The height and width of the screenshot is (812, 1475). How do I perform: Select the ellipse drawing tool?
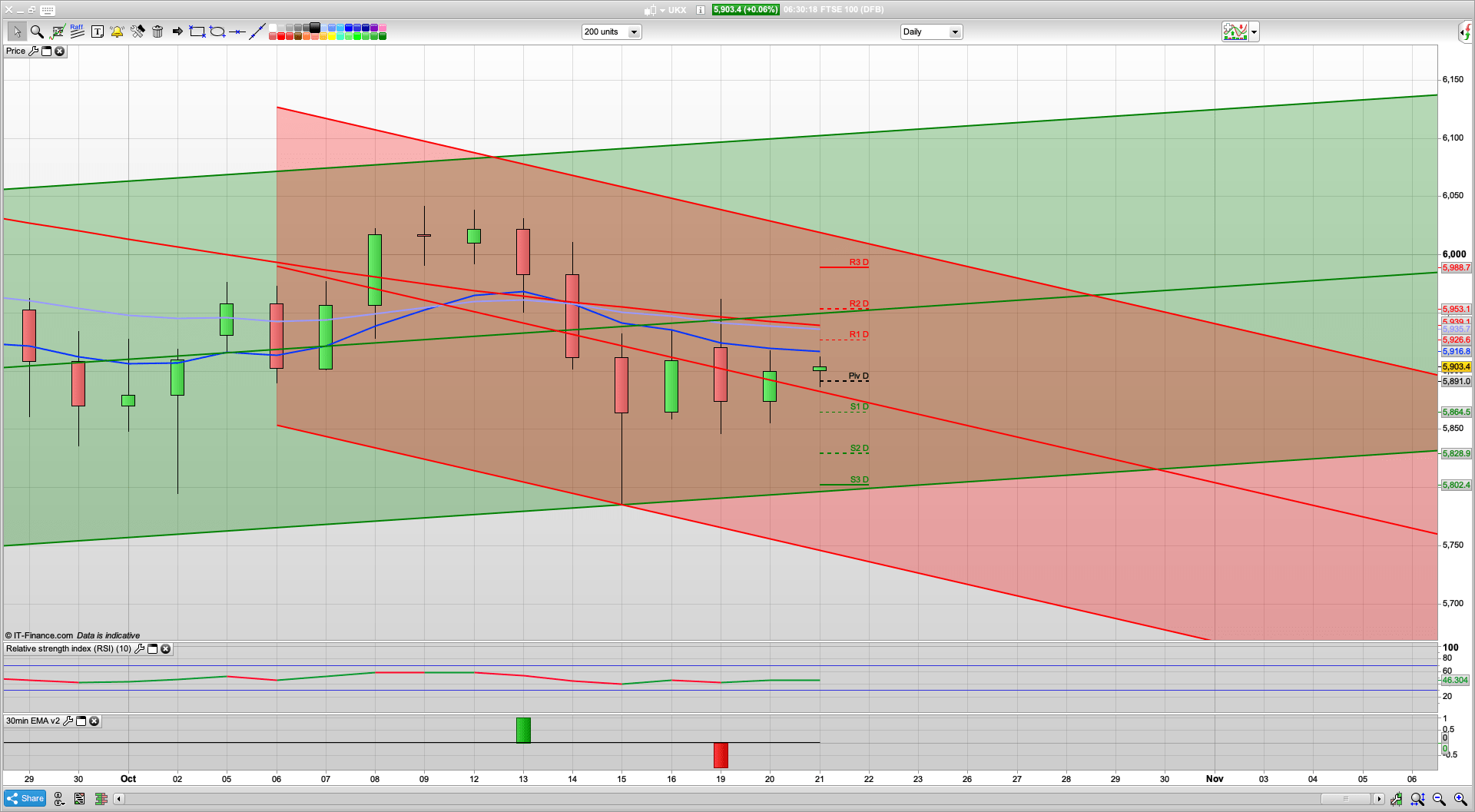pos(217,31)
